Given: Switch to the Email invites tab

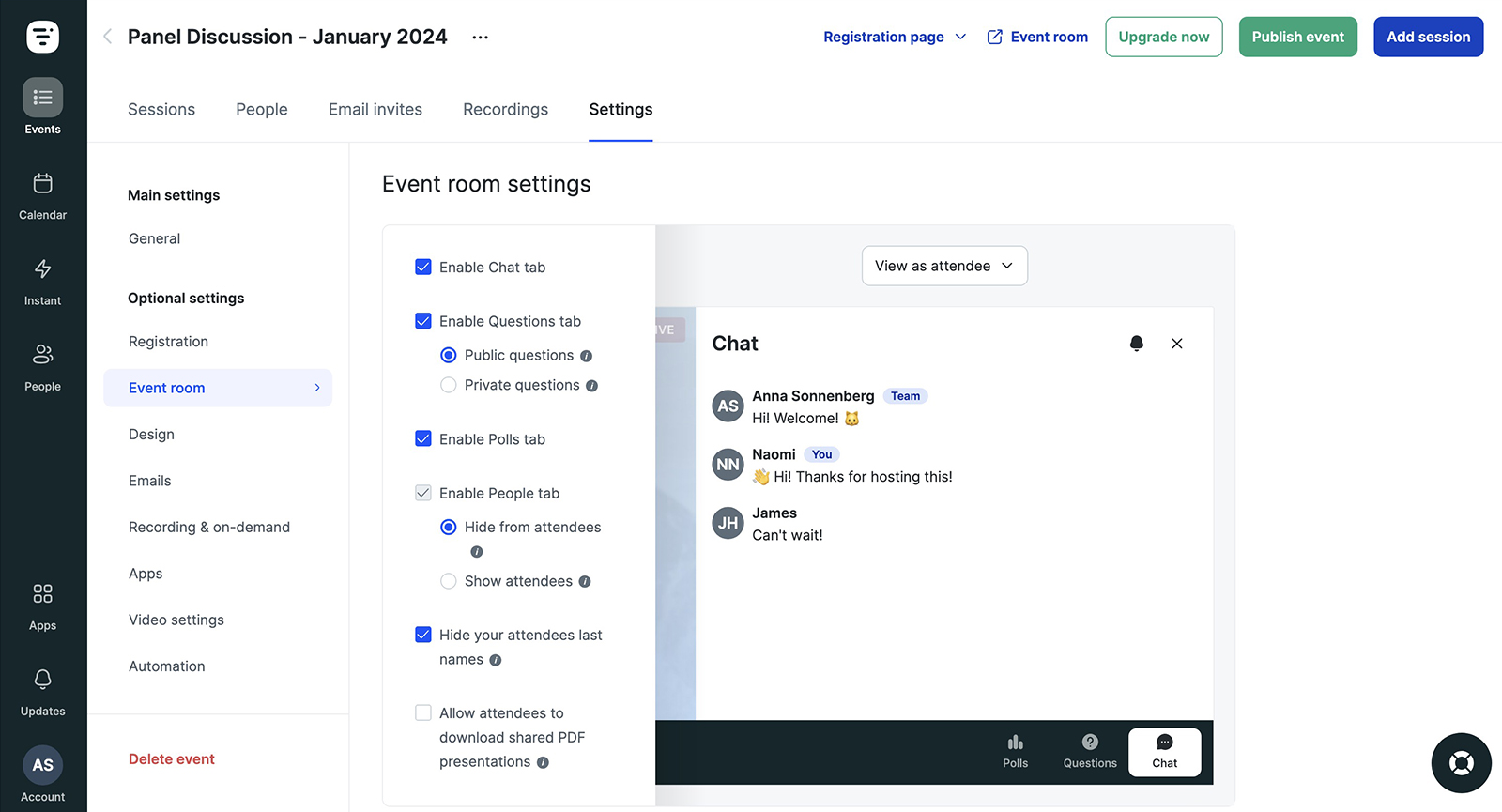Looking at the screenshot, I should tap(375, 110).
